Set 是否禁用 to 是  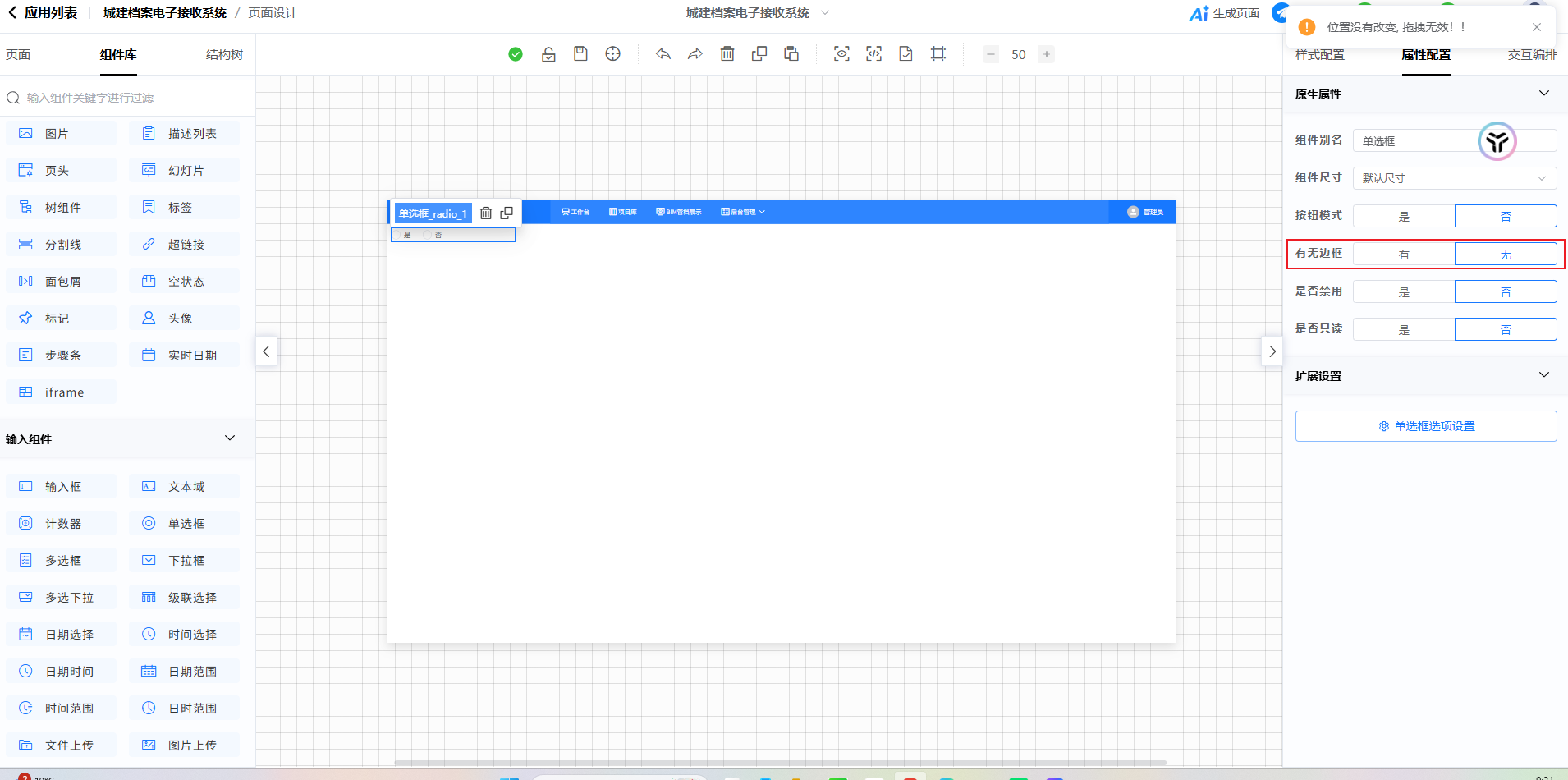coord(1404,292)
